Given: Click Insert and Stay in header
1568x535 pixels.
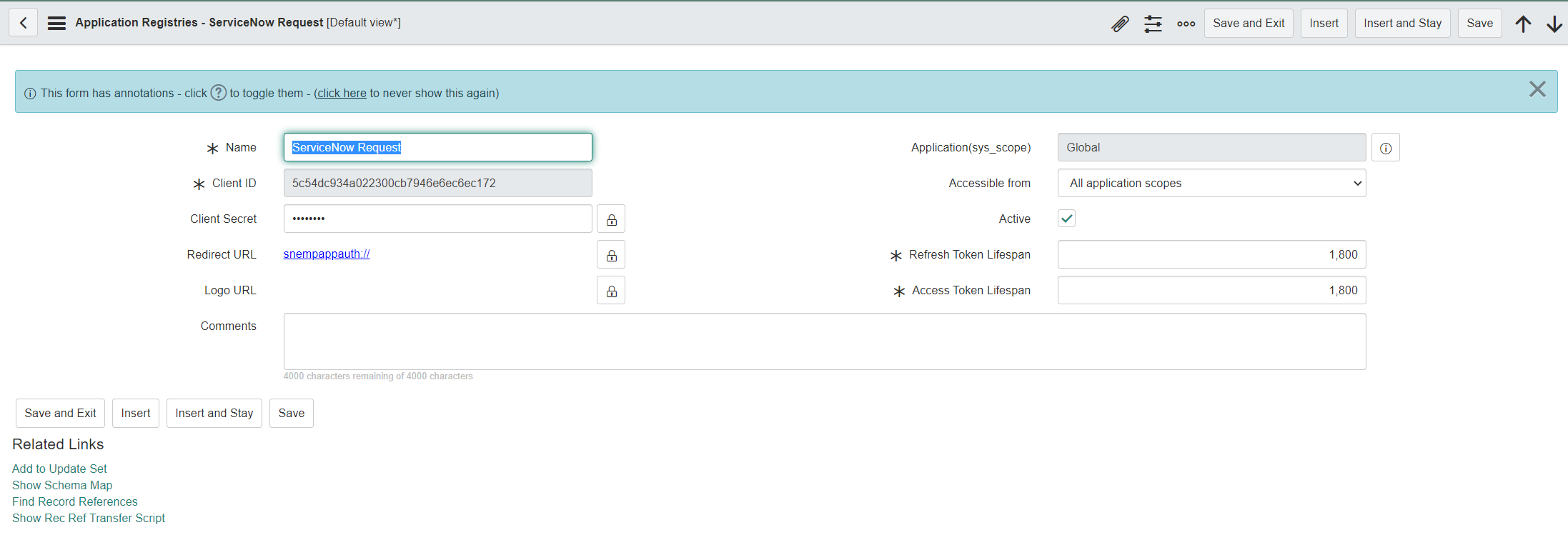Looking at the screenshot, I should click(x=1403, y=24).
